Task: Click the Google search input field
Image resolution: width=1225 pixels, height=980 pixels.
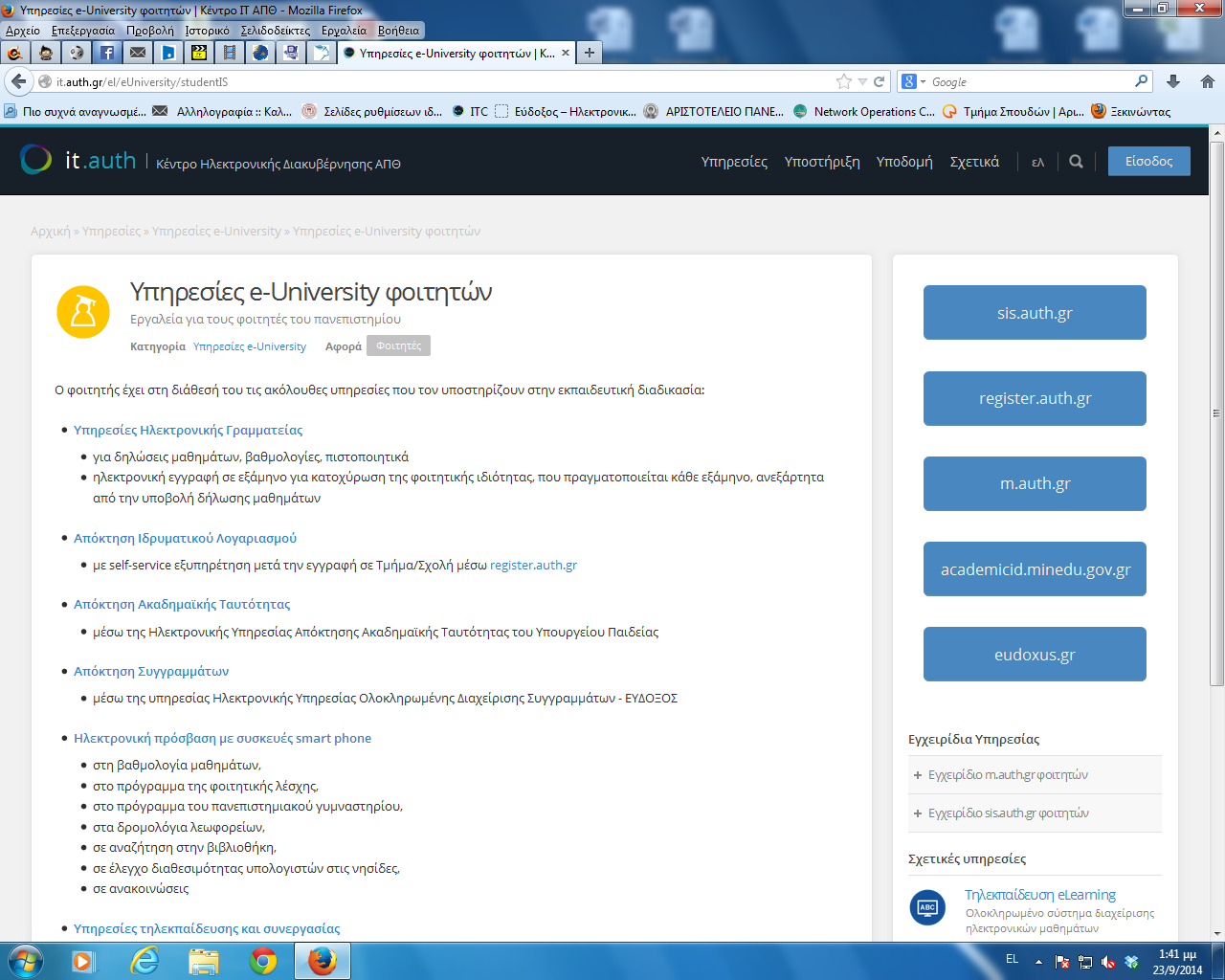Action: pyautogui.click(x=1031, y=81)
